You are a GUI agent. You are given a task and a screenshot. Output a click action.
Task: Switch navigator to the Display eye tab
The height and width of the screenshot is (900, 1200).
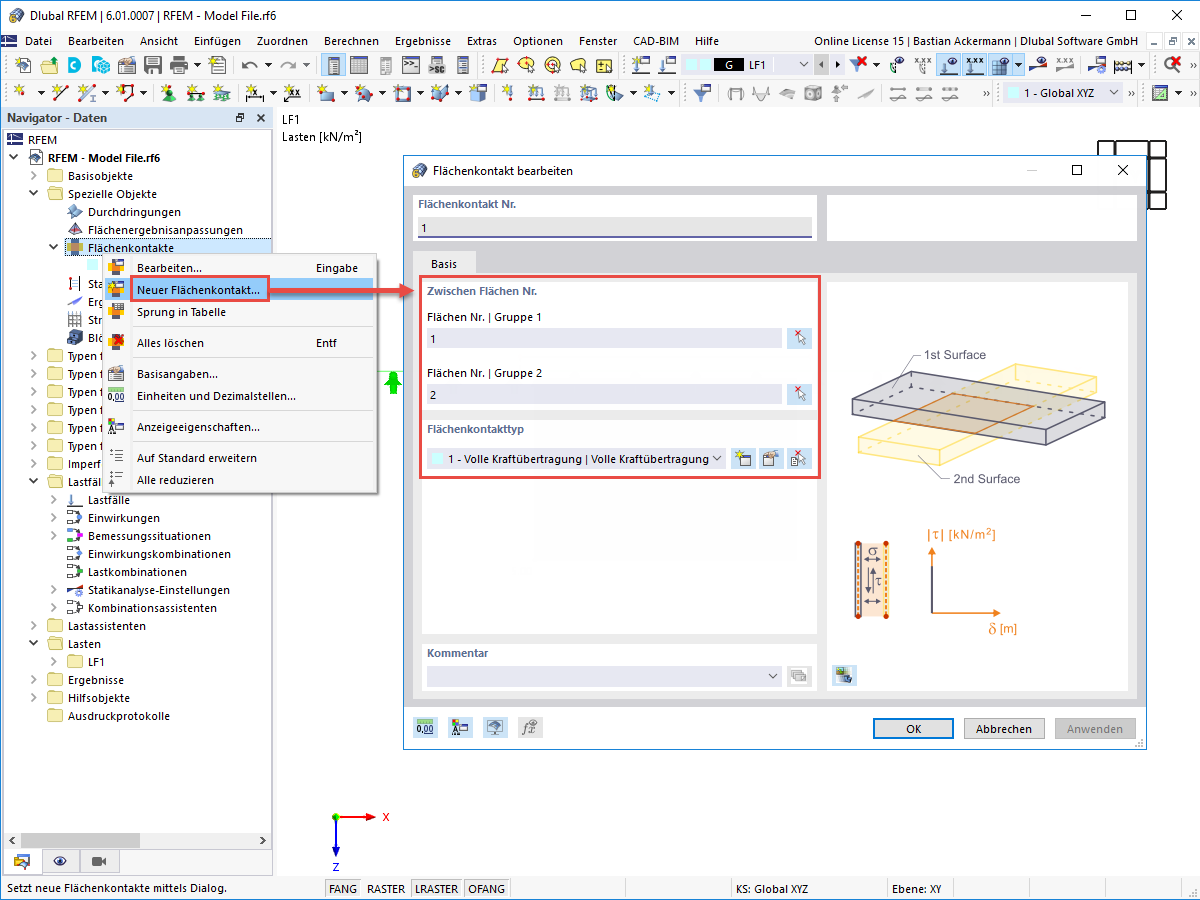60,861
